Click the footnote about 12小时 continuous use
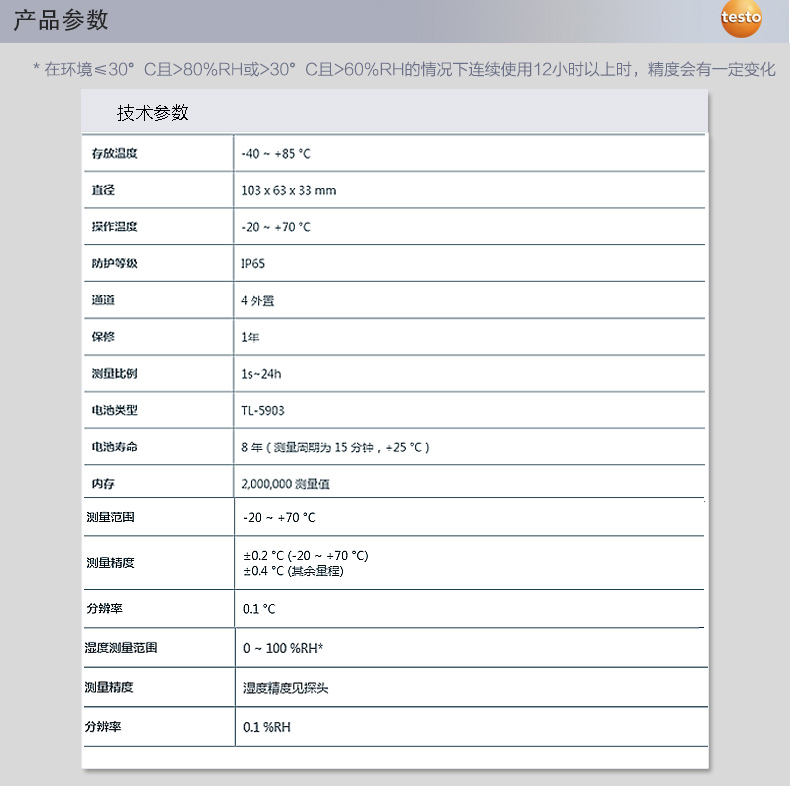790x786 pixels. click(x=404, y=69)
